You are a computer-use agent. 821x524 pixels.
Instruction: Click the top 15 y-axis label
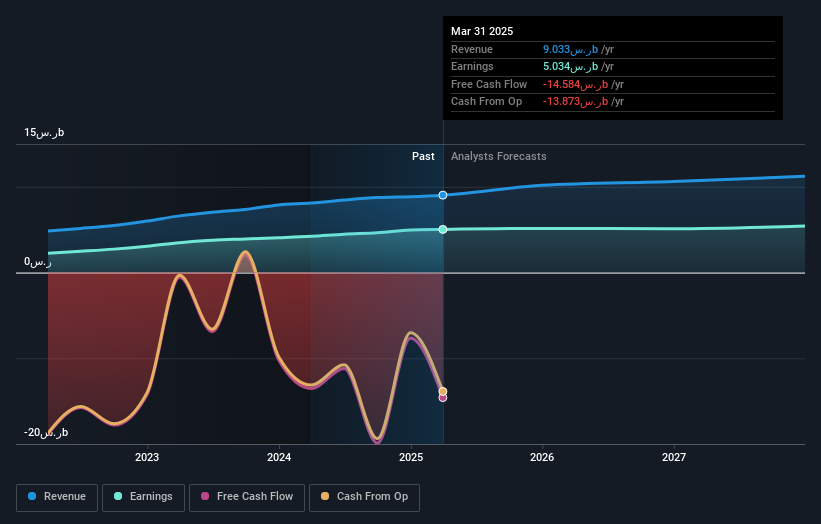click(x=44, y=132)
